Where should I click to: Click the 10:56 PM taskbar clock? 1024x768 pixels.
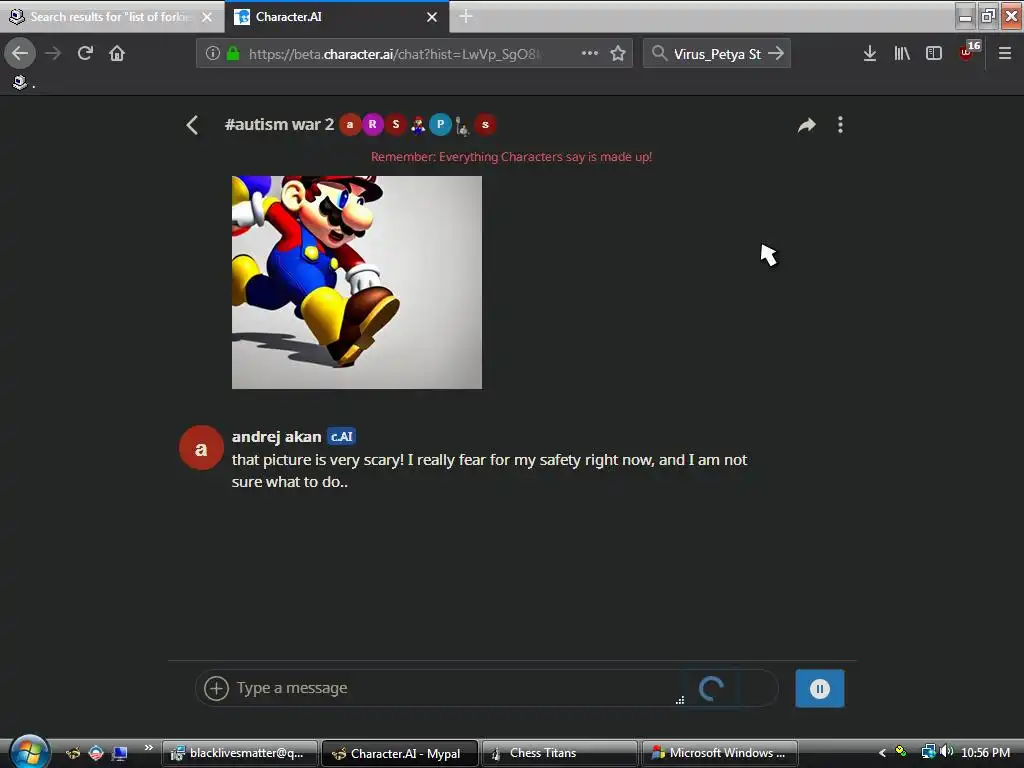pyautogui.click(x=985, y=753)
